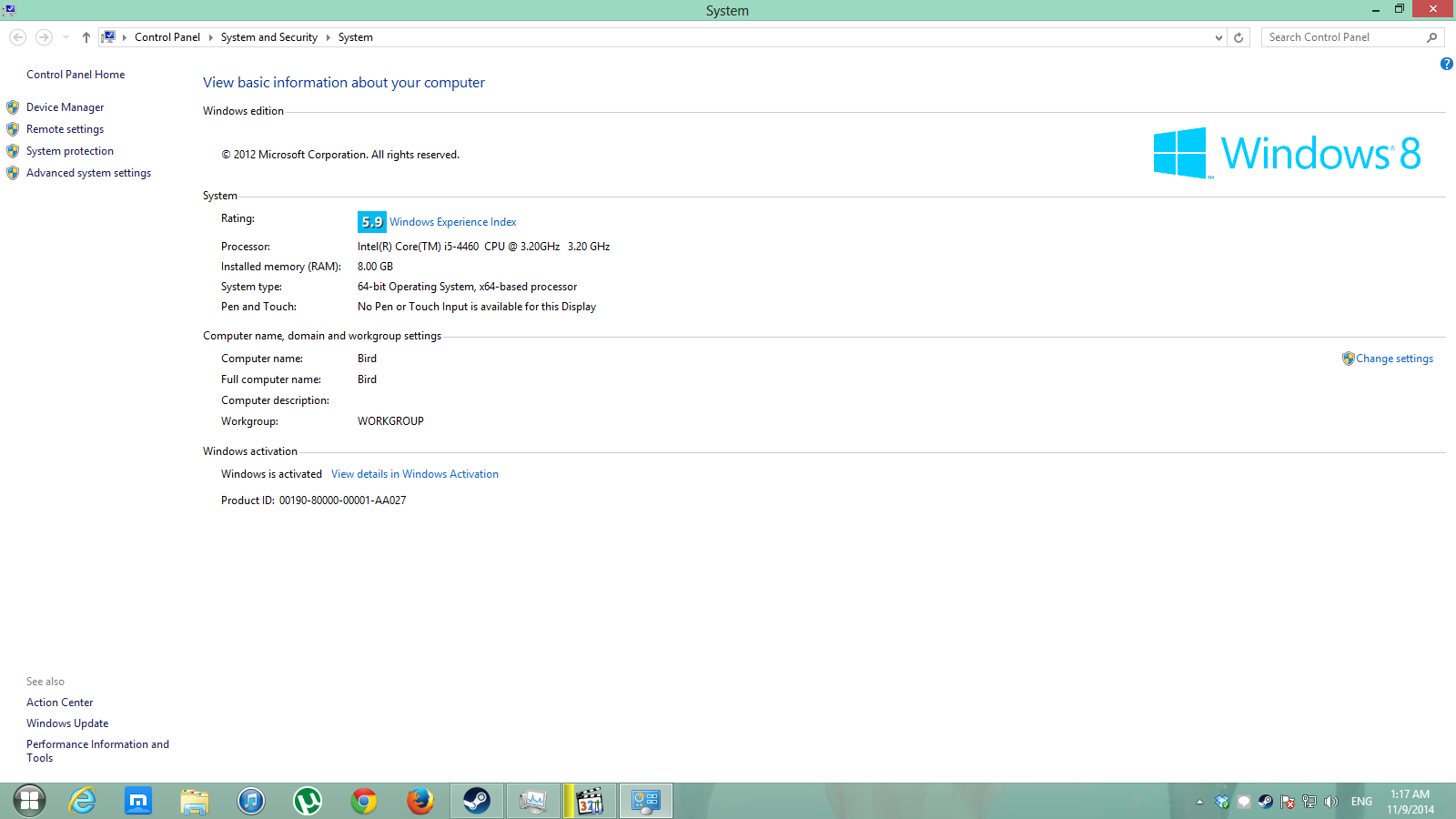Click the Product ID '00190-80000-00001-AA027'
This screenshot has width=1456, height=819.
(342, 500)
